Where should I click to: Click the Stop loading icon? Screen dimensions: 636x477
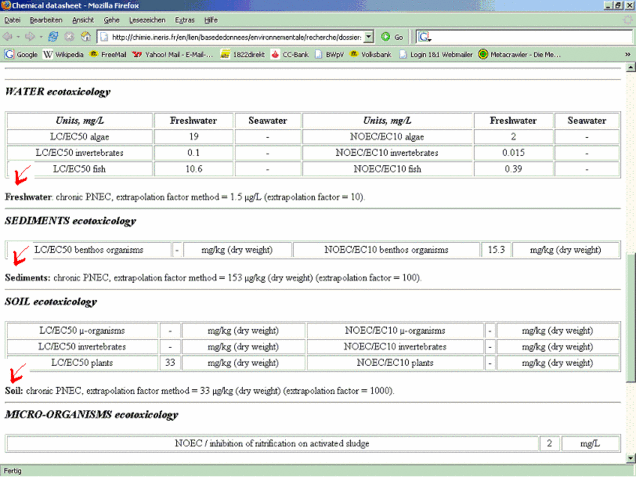pyautogui.click(x=69, y=37)
